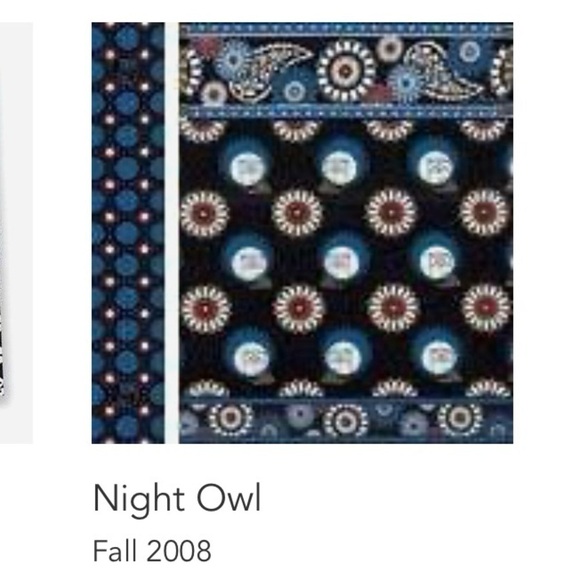Select the dotted blue trim line above paisleys

click(346, 28)
